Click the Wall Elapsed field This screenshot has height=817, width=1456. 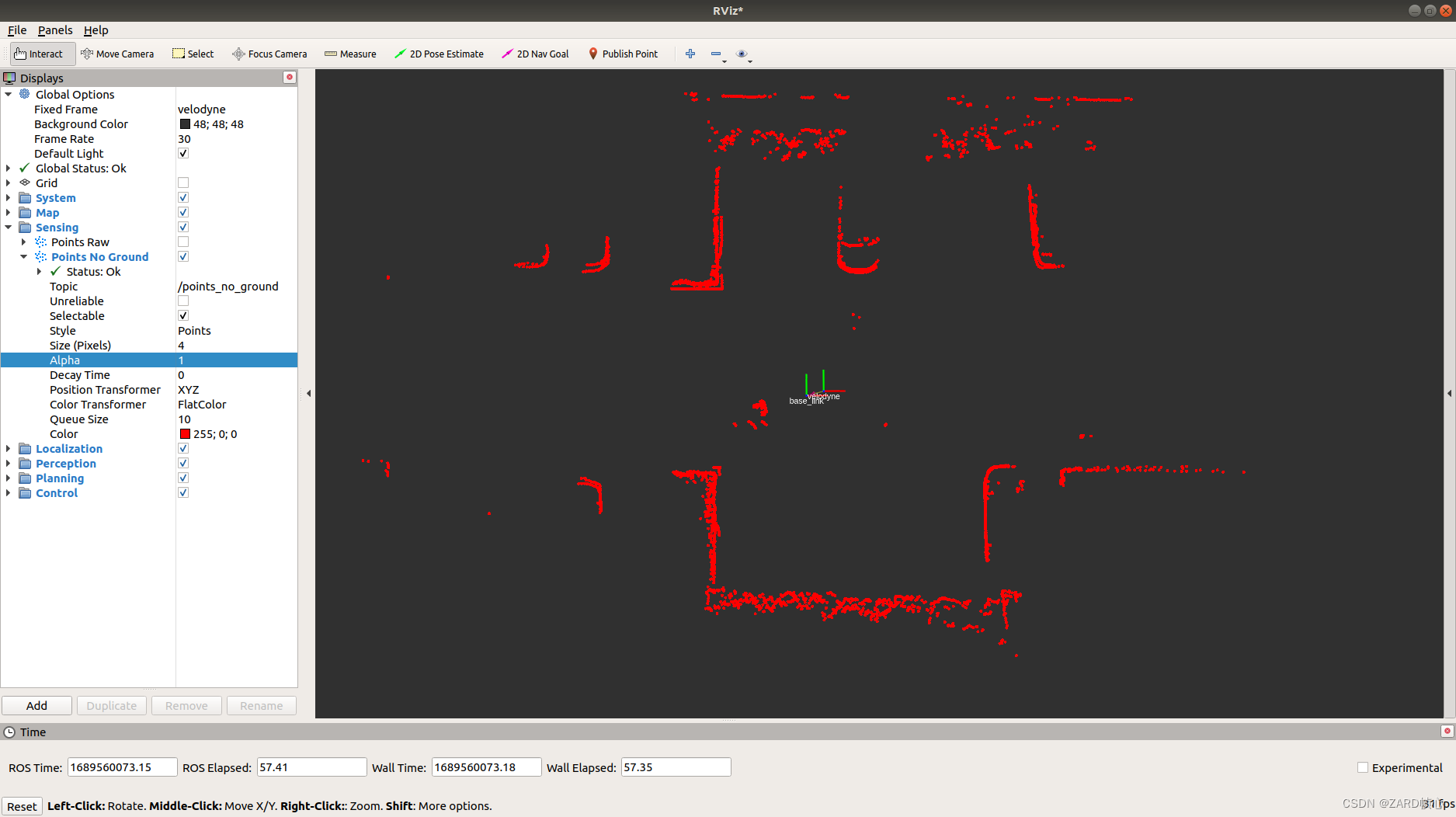[676, 767]
